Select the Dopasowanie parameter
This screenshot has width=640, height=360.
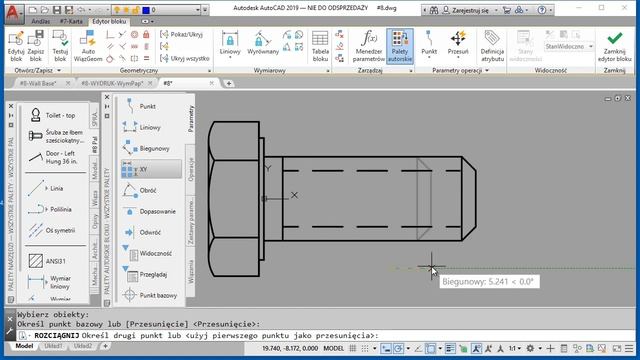150,211
